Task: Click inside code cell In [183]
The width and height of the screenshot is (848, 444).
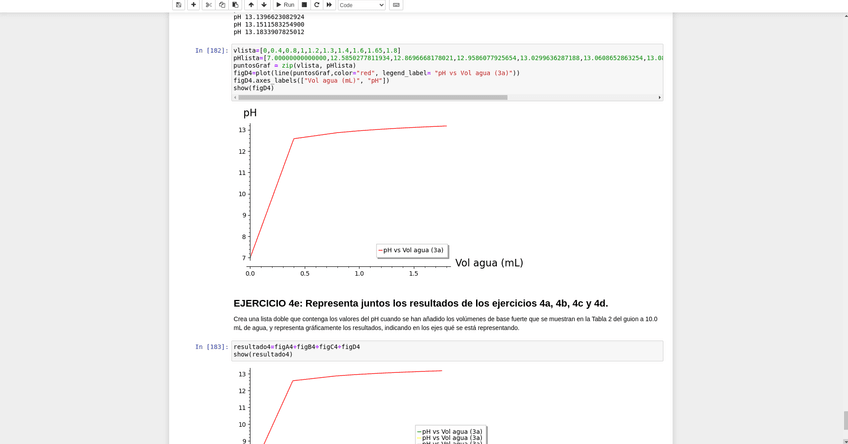Action: point(447,351)
